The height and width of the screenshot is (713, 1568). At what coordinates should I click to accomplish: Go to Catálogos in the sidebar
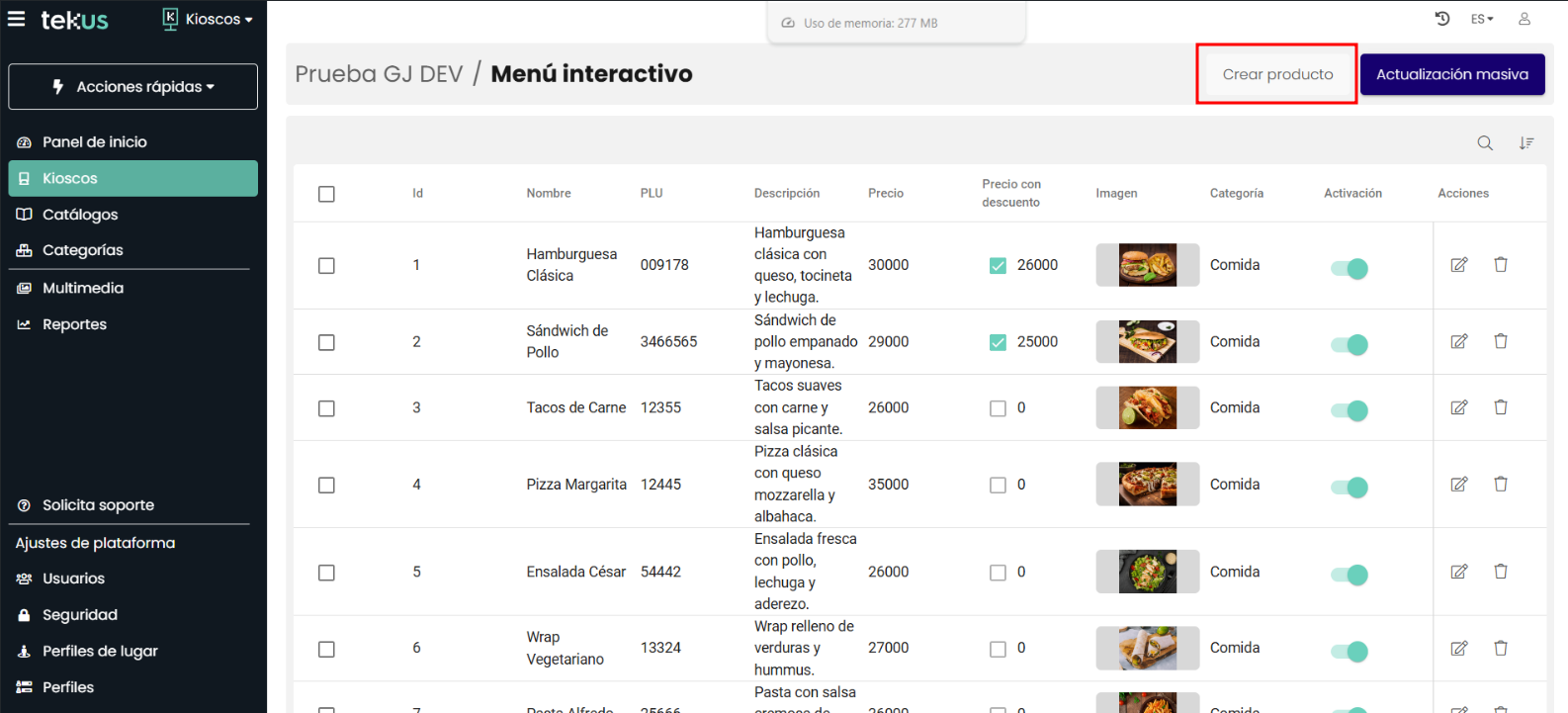click(80, 215)
